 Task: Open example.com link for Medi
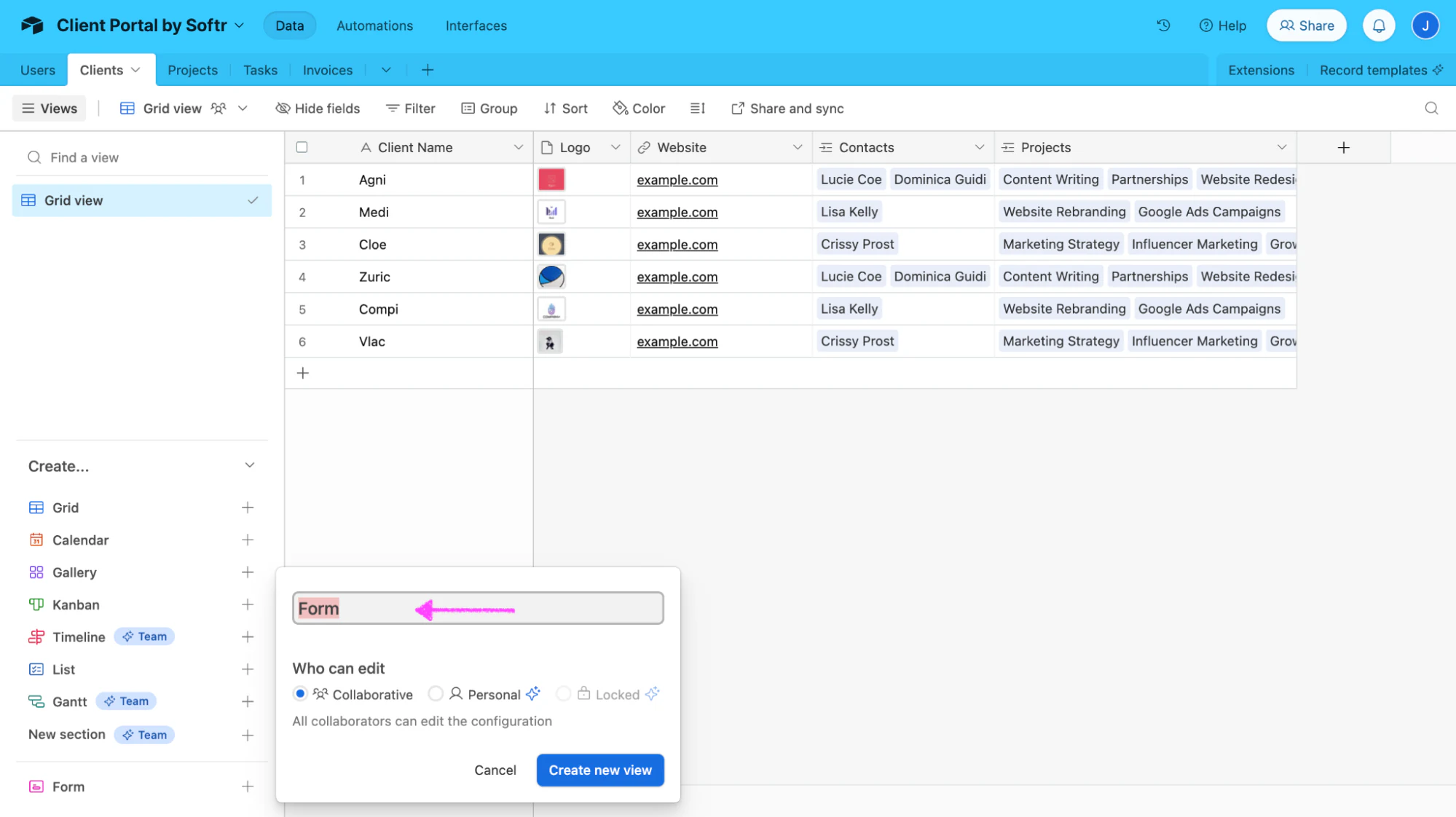pyautogui.click(x=677, y=212)
